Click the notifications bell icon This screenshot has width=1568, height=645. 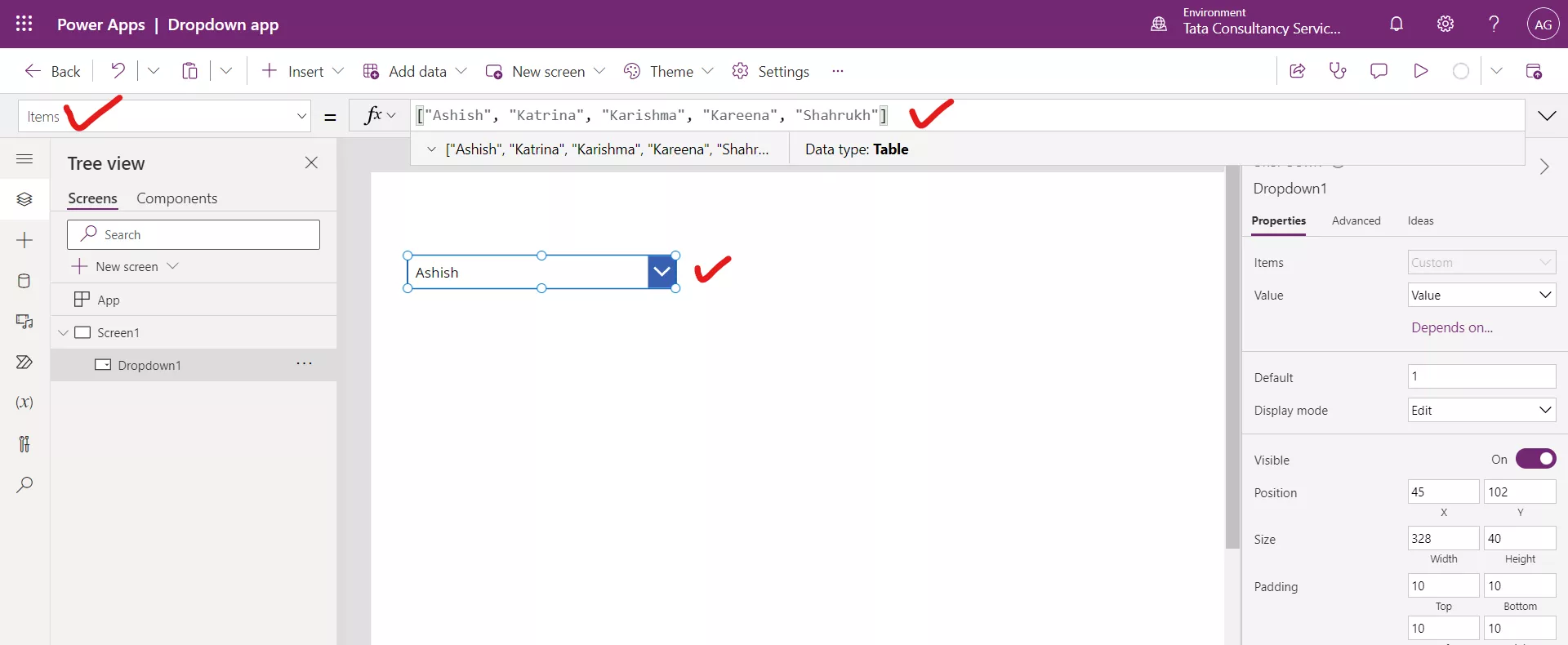click(1396, 24)
